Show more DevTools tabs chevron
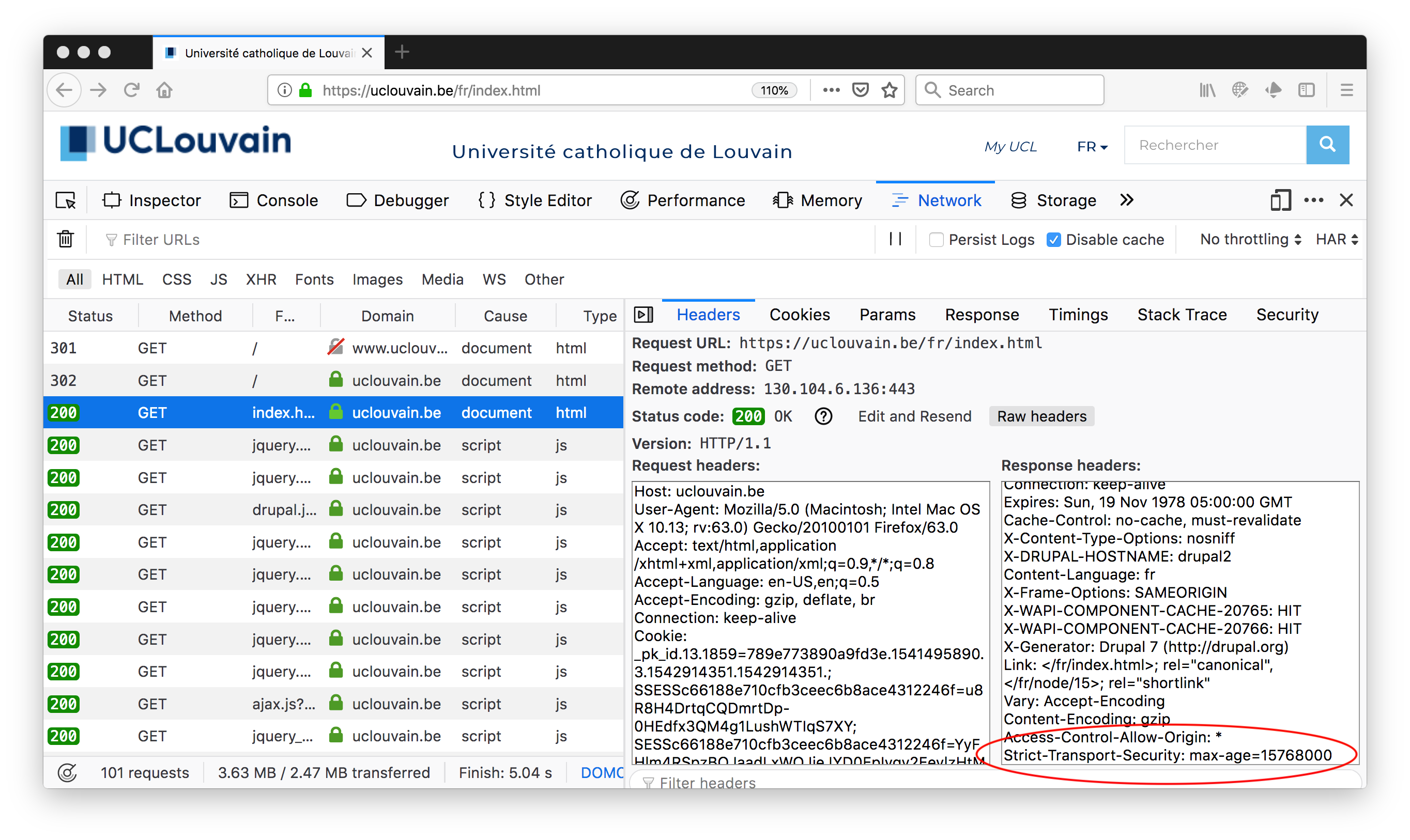This screenshot has height=840, width=1410. pos(1126,200)
